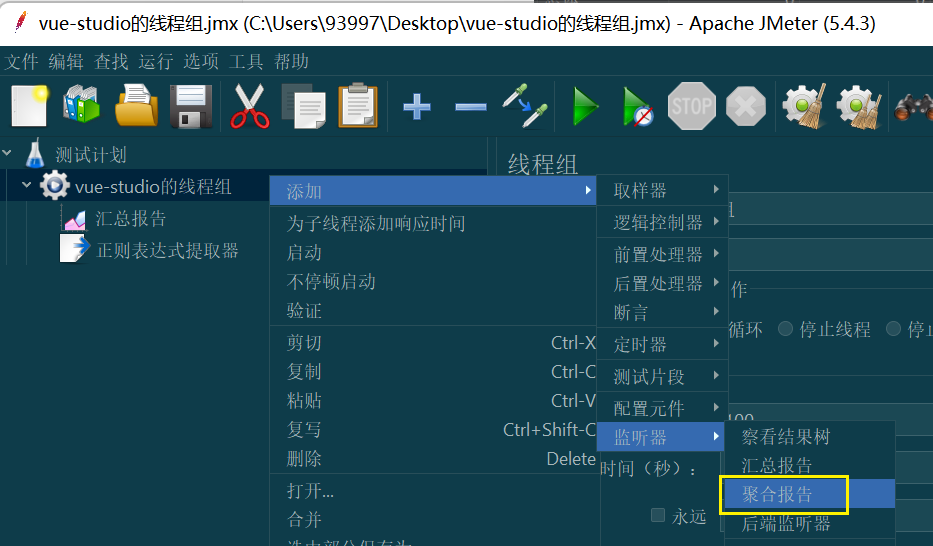Image resolution: width=933 pixels, height=546 pixels.
Task: Click the Clear all double broom icon
Action: pos(859,107)
